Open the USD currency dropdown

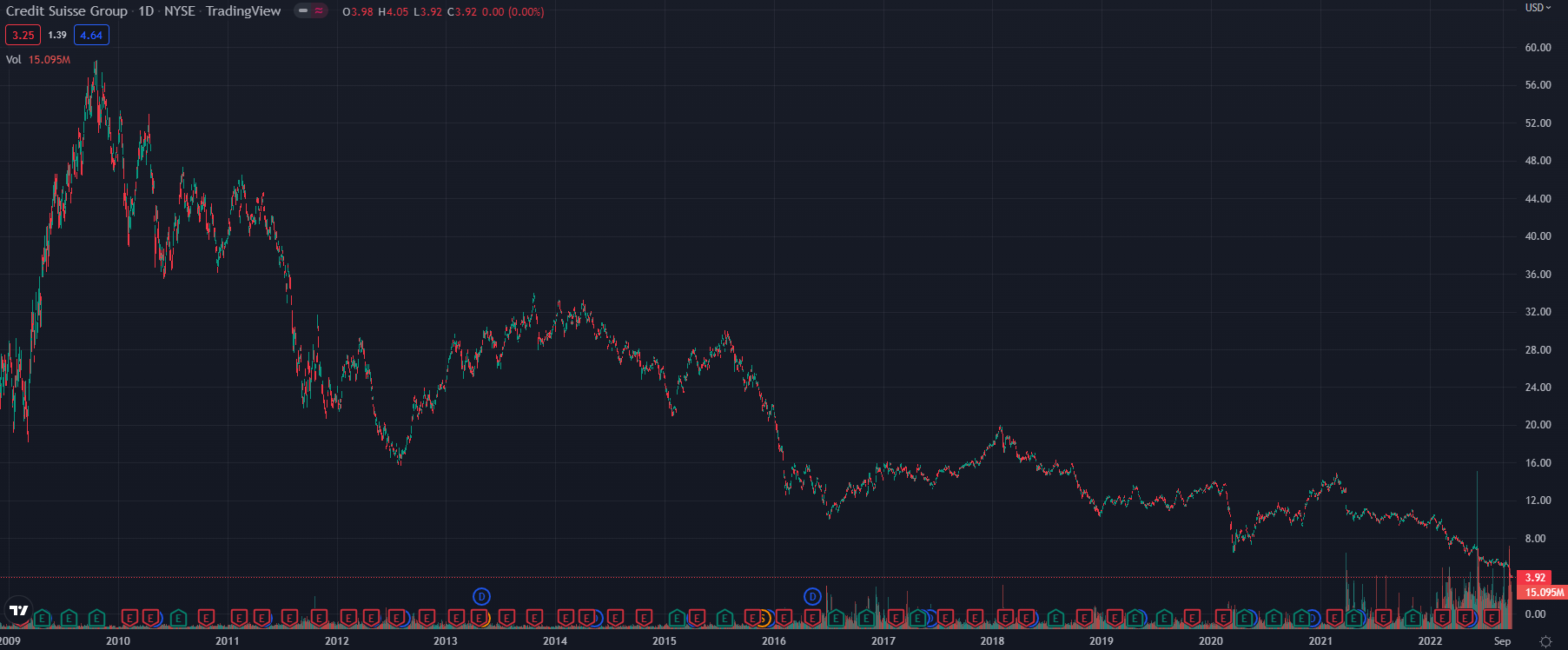coord(1538,8)
